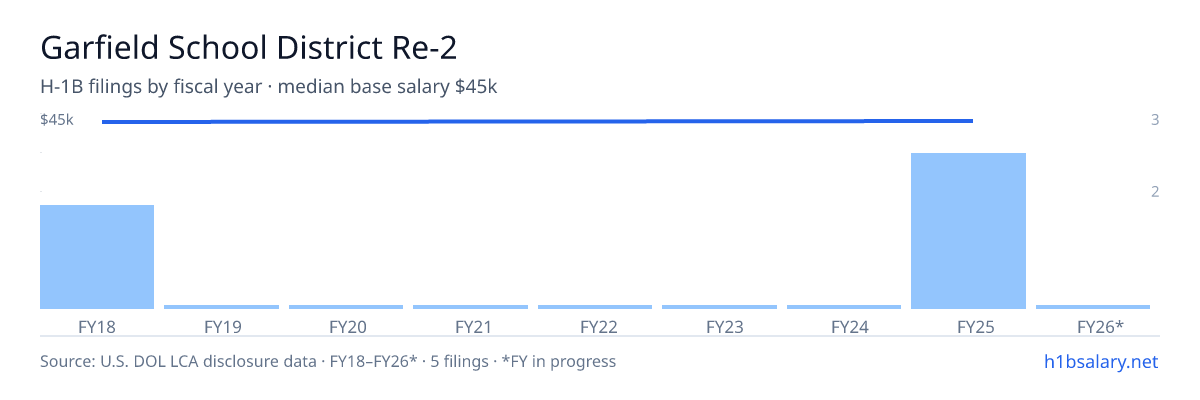The width and height of the screenshot is (1200, 400).
Task: Click the right axis value 3
Action: (x=1155, y=120)
